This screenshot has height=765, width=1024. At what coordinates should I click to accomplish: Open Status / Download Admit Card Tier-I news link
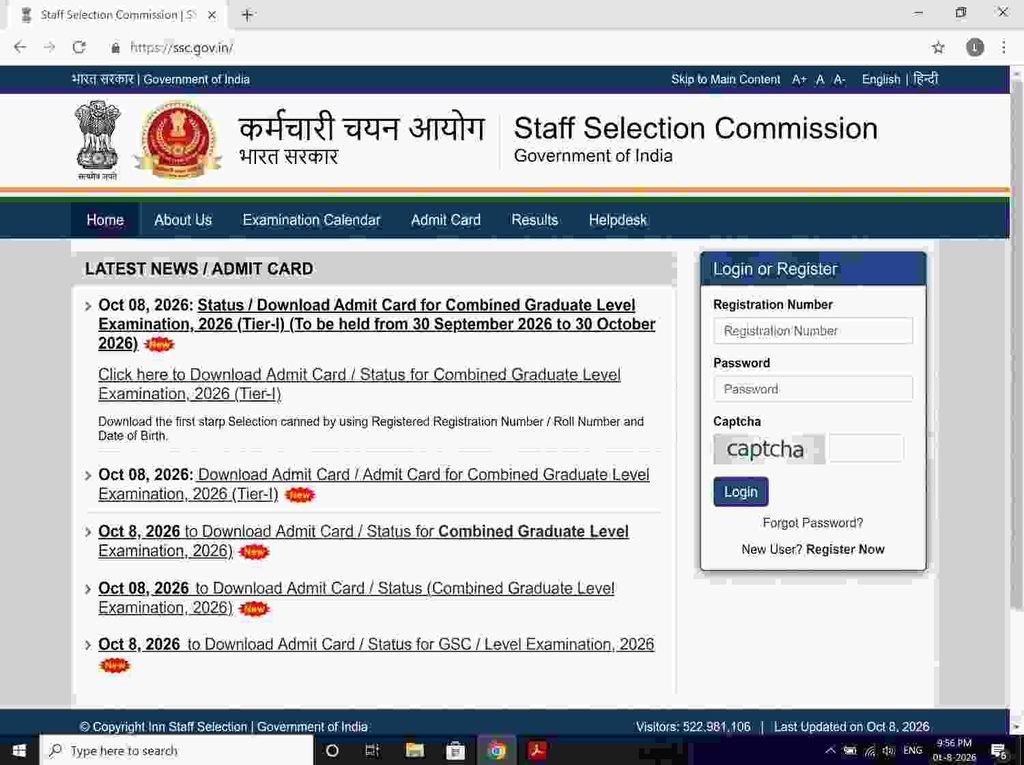click(x=377, y=325)
